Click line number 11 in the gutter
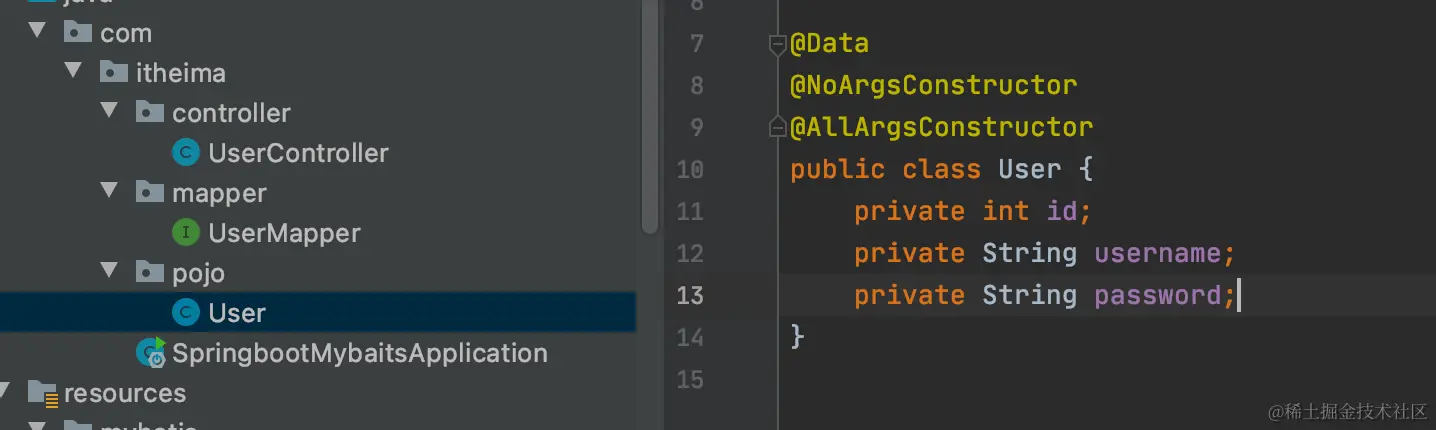Screen dimensions: 1436x430 coord(690,211)
